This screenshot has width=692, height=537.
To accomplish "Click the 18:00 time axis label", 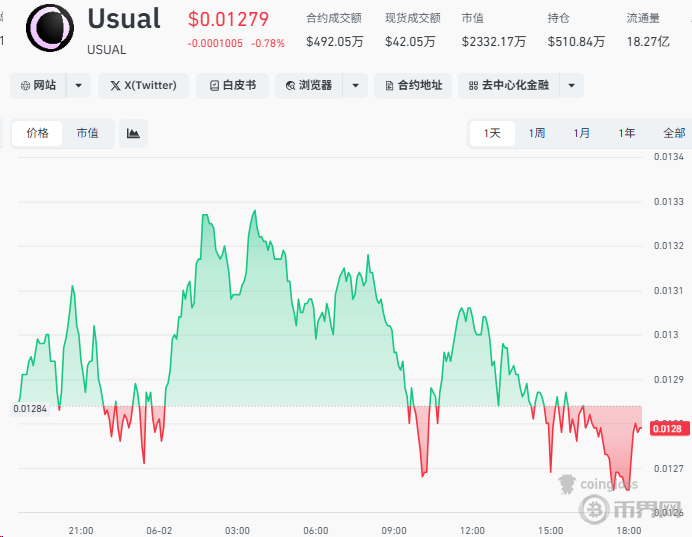I will click(x=629, y=530).
